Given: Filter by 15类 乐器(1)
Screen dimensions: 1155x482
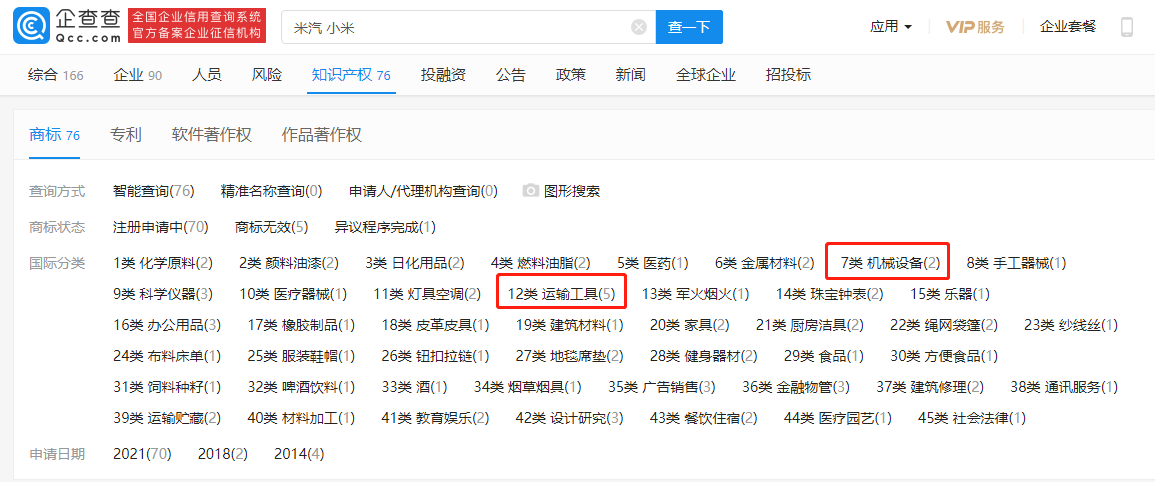Looking at the screenshot, I should [950, 294].
